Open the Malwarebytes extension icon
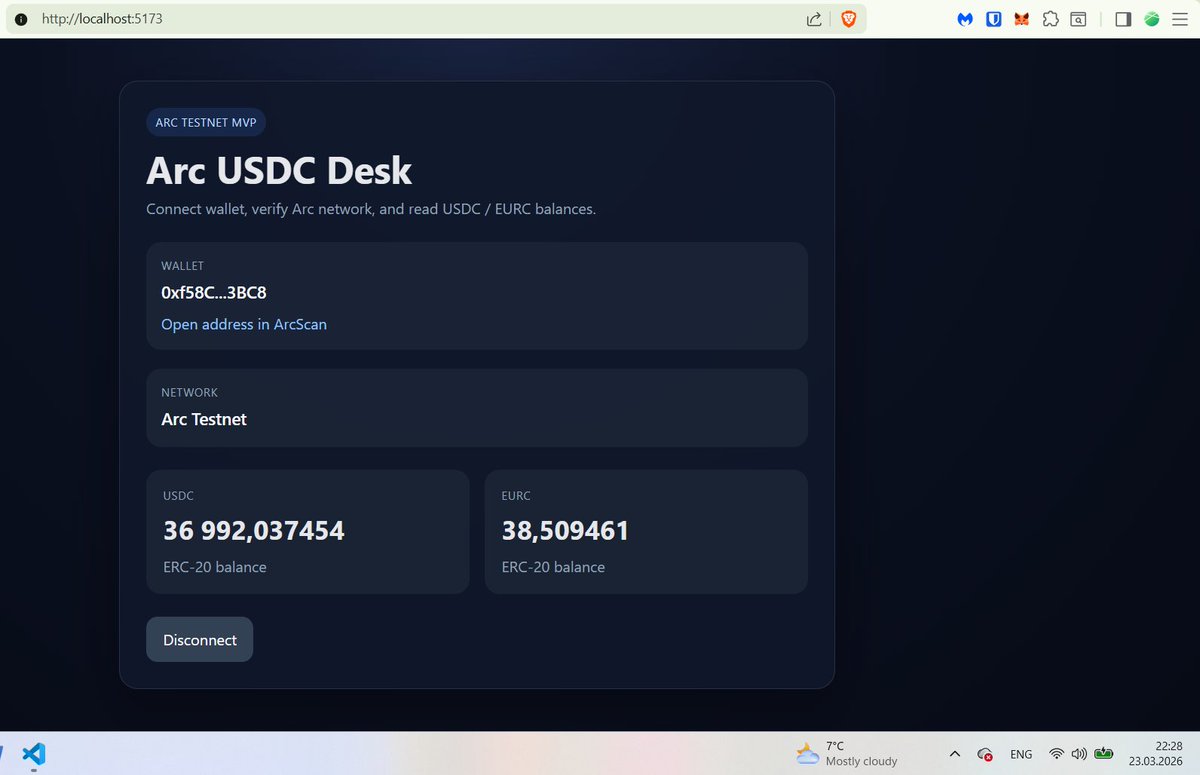This screenshot has height=775, width=1200. pos(965,19)
